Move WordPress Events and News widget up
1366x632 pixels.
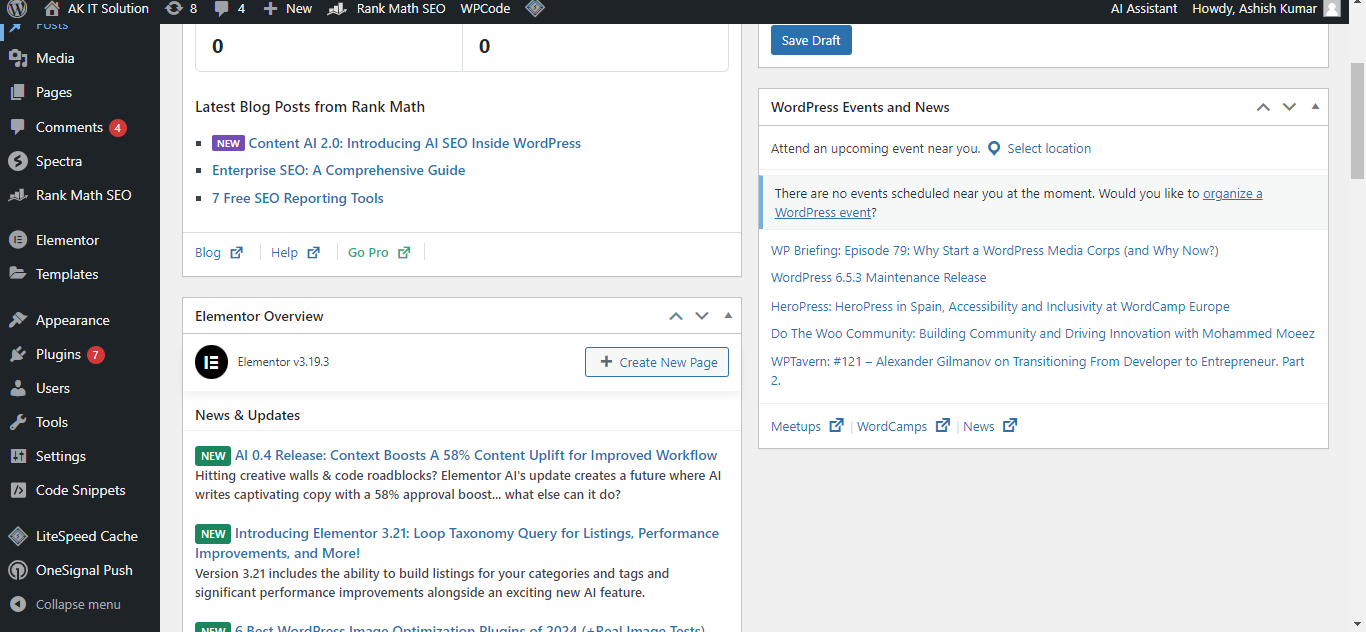[x=1263, y=107]
